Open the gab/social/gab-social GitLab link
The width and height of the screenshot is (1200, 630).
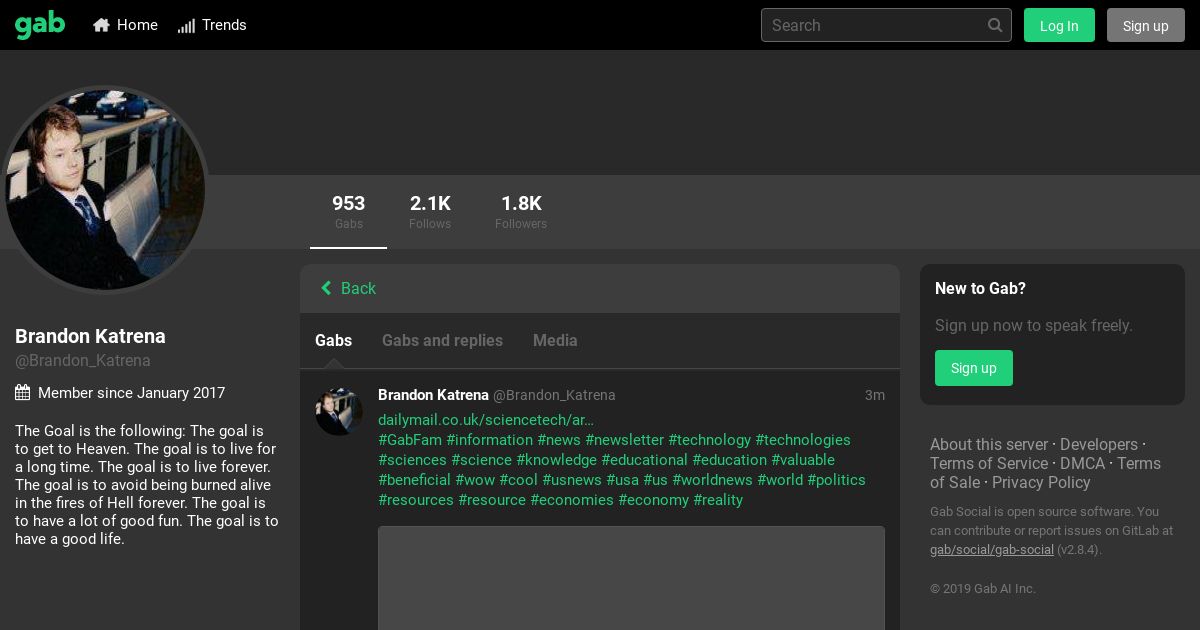tap(992, 549)
